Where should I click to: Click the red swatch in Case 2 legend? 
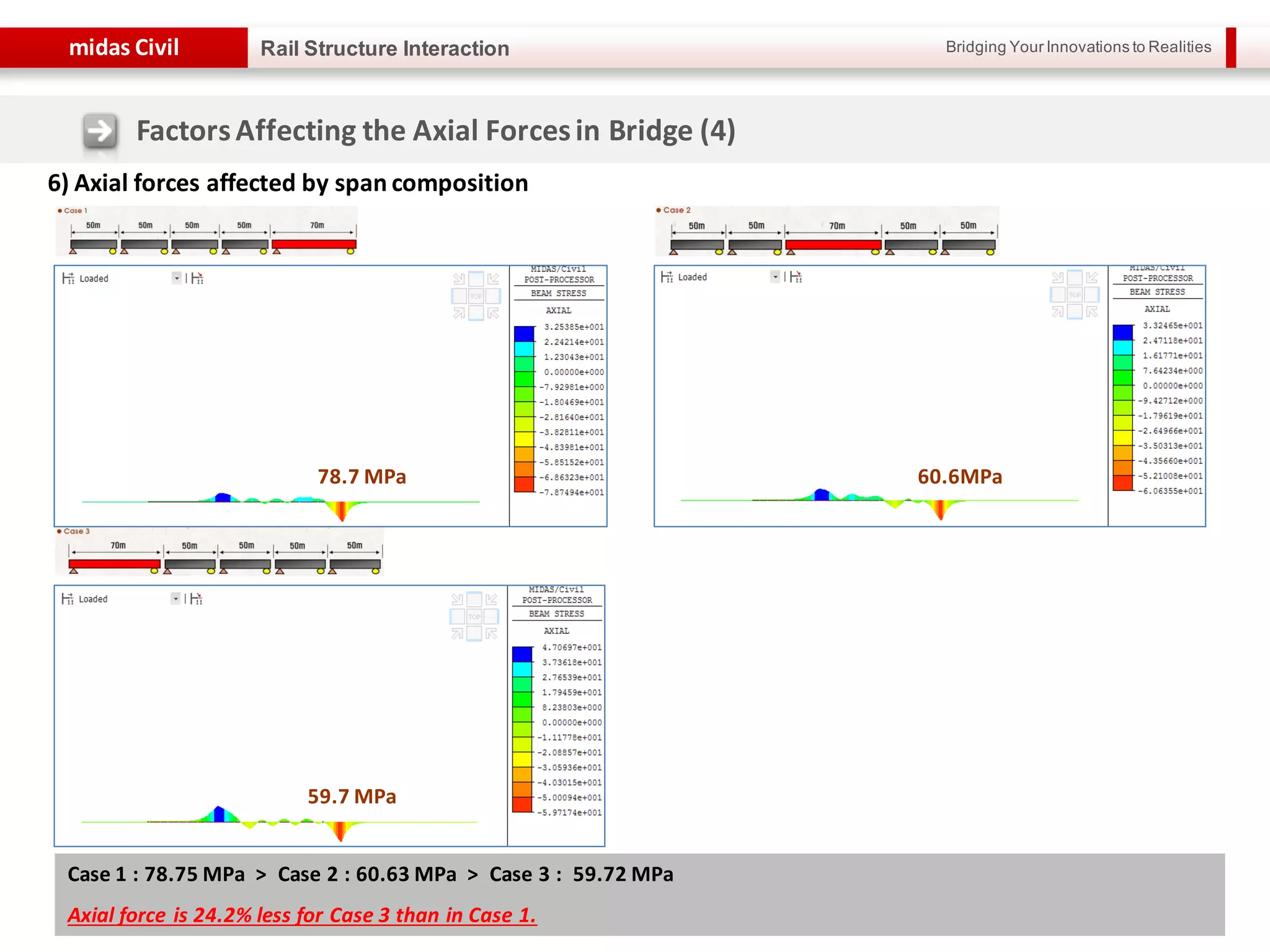tap(1123, 483)
